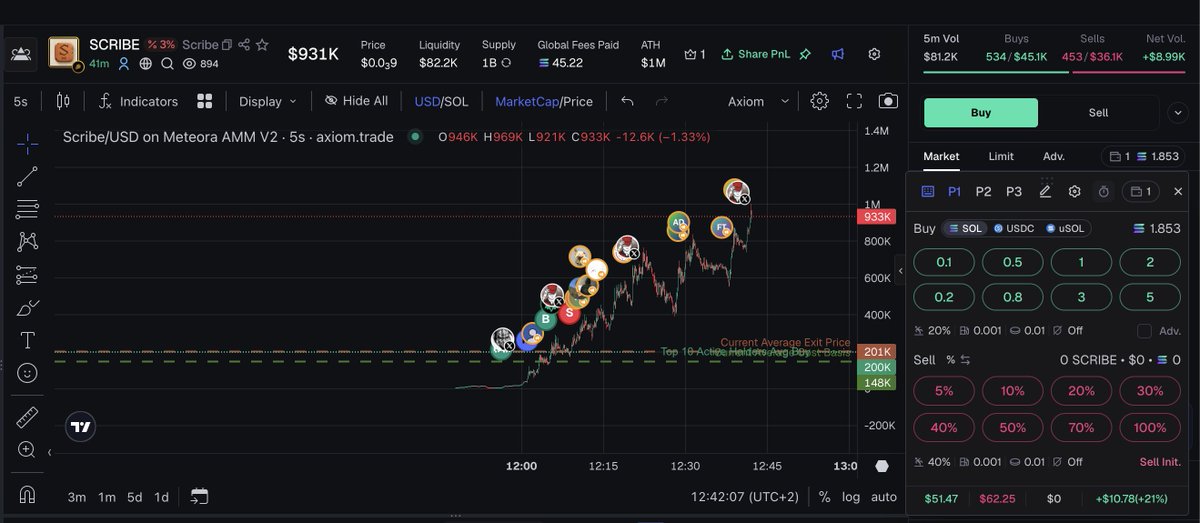Switch to the Market order tab

(x=941, y=156)
